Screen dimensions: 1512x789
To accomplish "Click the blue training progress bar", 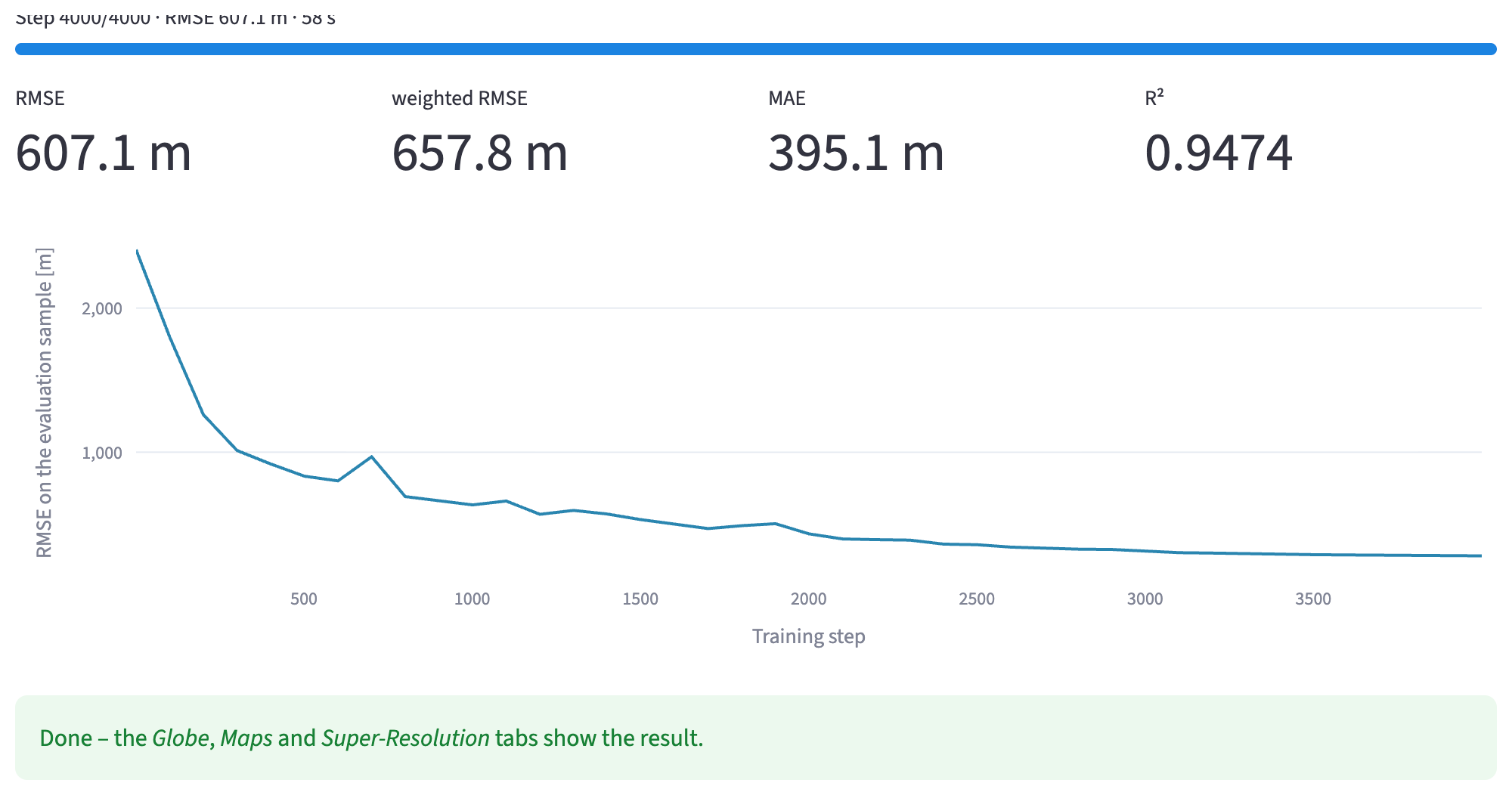I will pyautogui.click(x=756, y=48).
